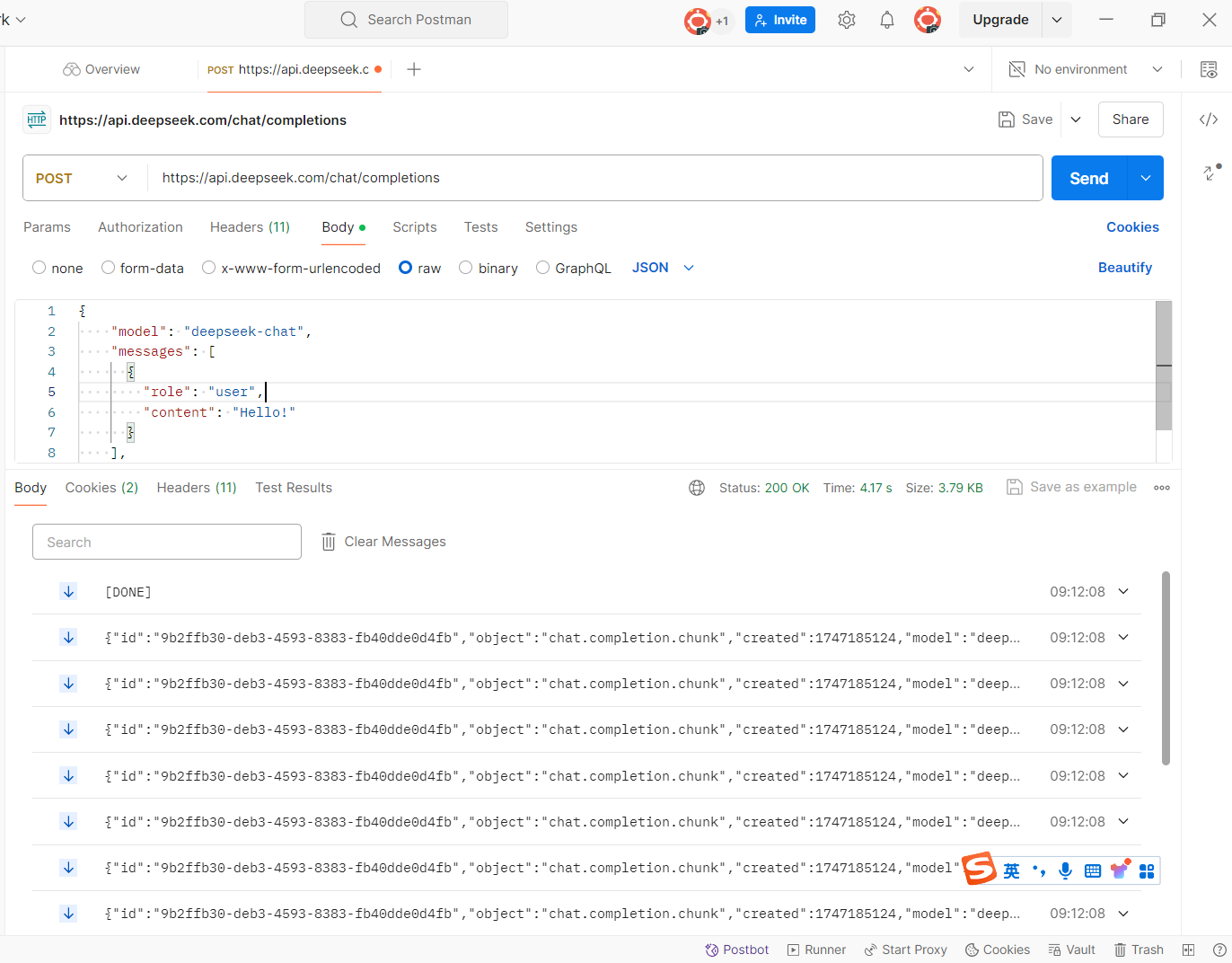Expand the tab list chevron
This screenshot has width=1232, height=963.
(x=969, y=69)
